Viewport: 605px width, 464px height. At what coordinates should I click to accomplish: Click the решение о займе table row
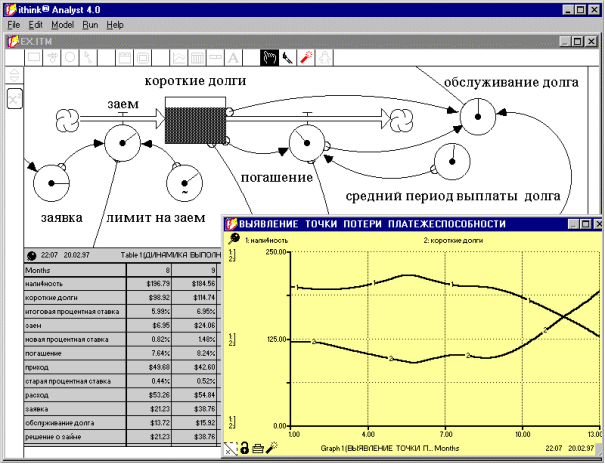(123, 437)
